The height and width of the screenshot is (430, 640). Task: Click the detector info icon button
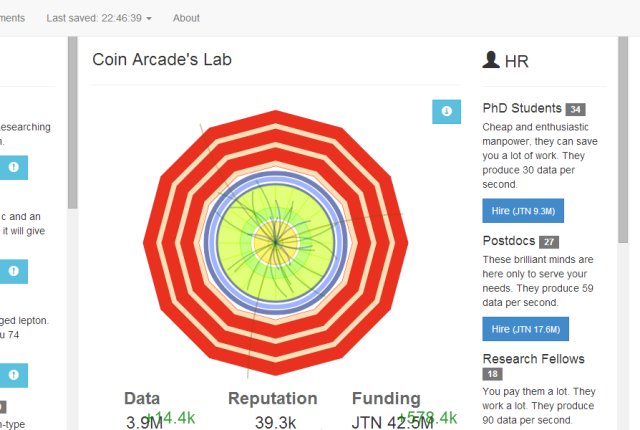[x=447, y=111]
